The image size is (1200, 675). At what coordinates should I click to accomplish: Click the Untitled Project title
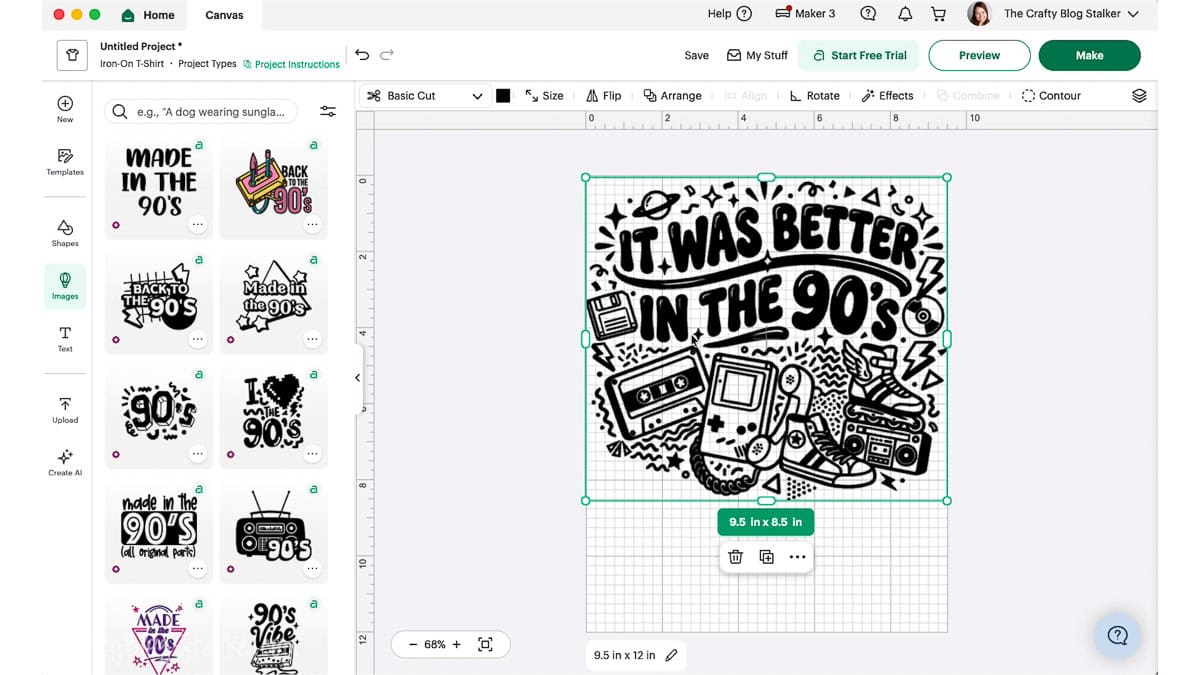(141, 46)
